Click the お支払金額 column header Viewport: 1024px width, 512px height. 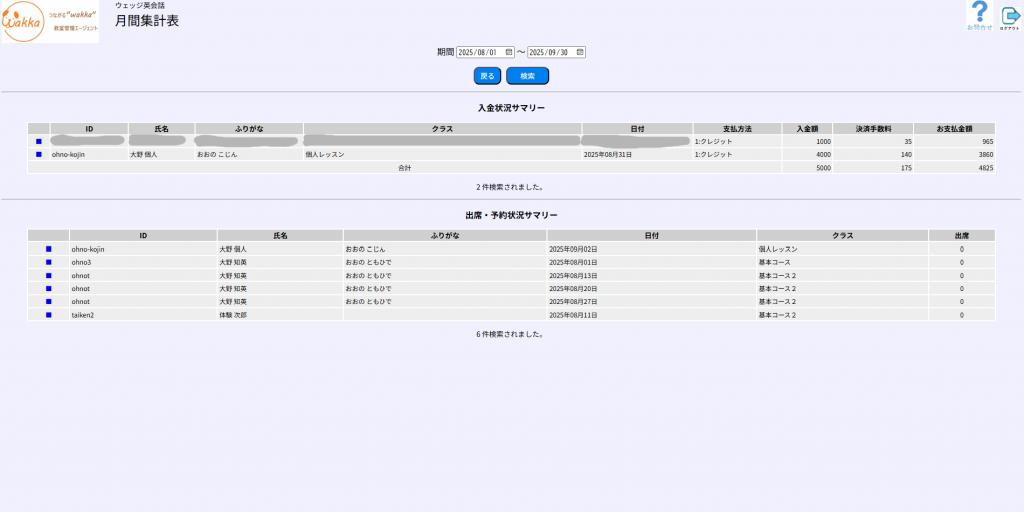click(x=954, y=129)
